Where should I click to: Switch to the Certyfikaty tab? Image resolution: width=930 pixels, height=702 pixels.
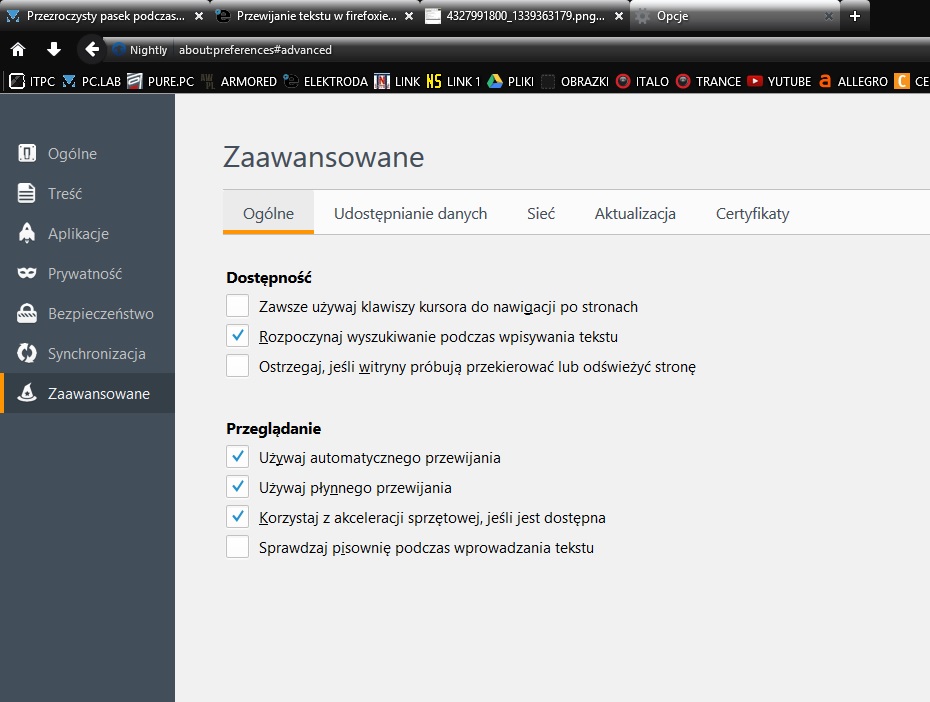point(752,213)
